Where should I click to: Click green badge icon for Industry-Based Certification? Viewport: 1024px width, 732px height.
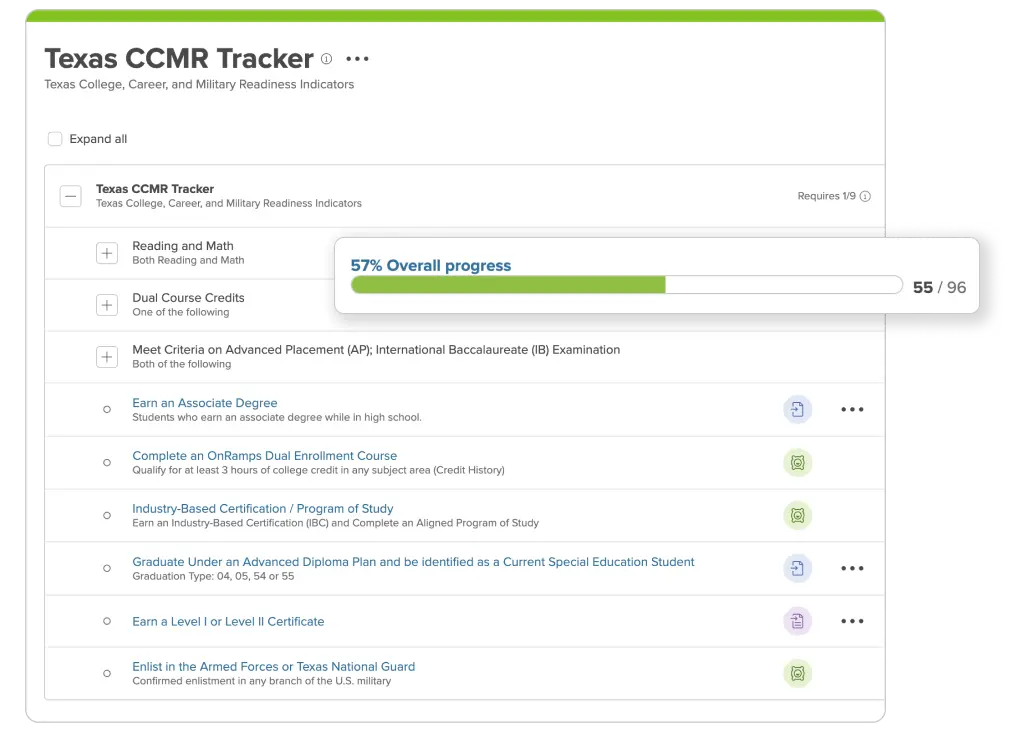tap(797, 516)
